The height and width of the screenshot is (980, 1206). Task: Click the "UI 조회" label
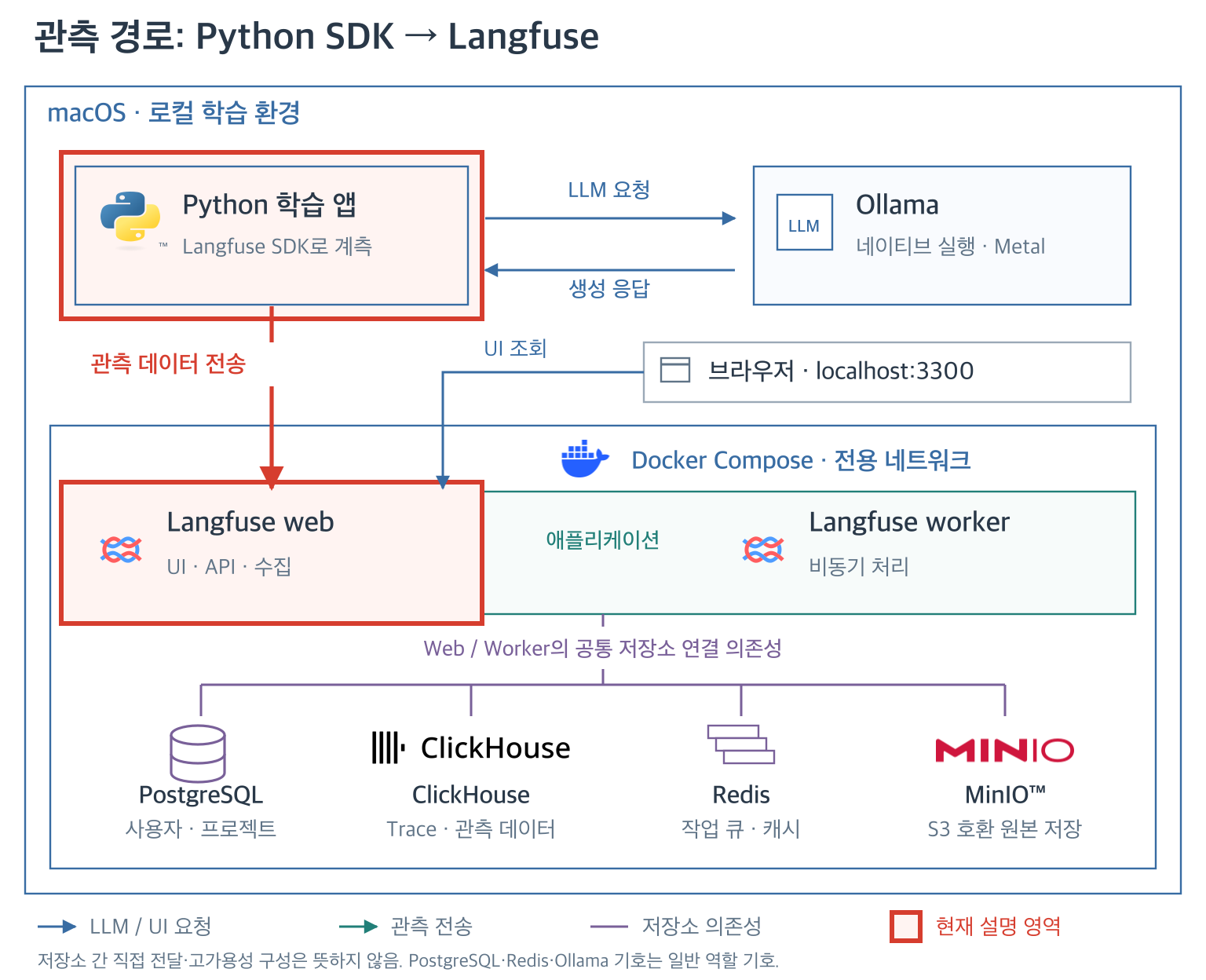coord(515,348)
